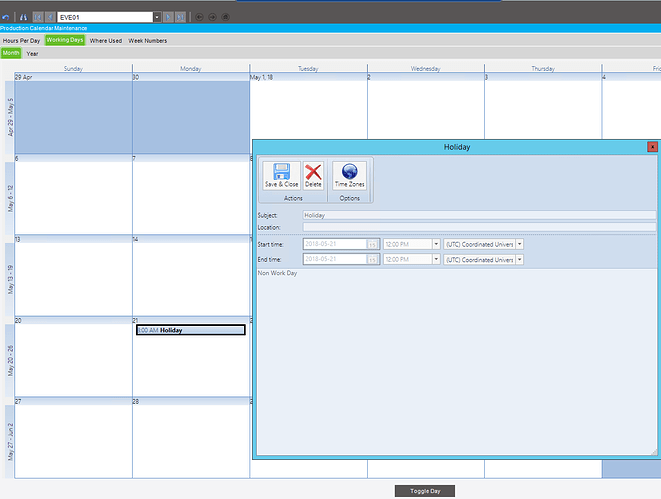Open Time Zones globe icon

click(349, 175)
